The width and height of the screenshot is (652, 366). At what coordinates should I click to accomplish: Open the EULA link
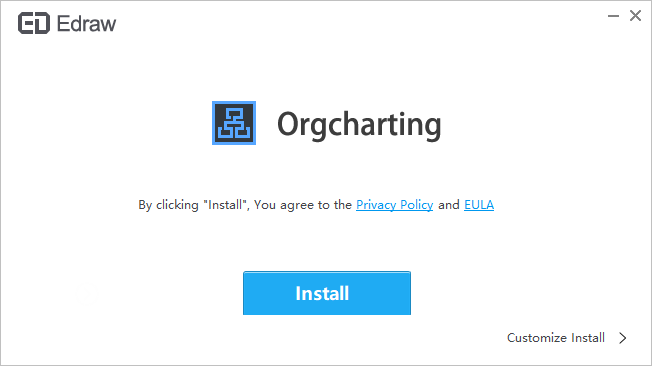[479, 205]
